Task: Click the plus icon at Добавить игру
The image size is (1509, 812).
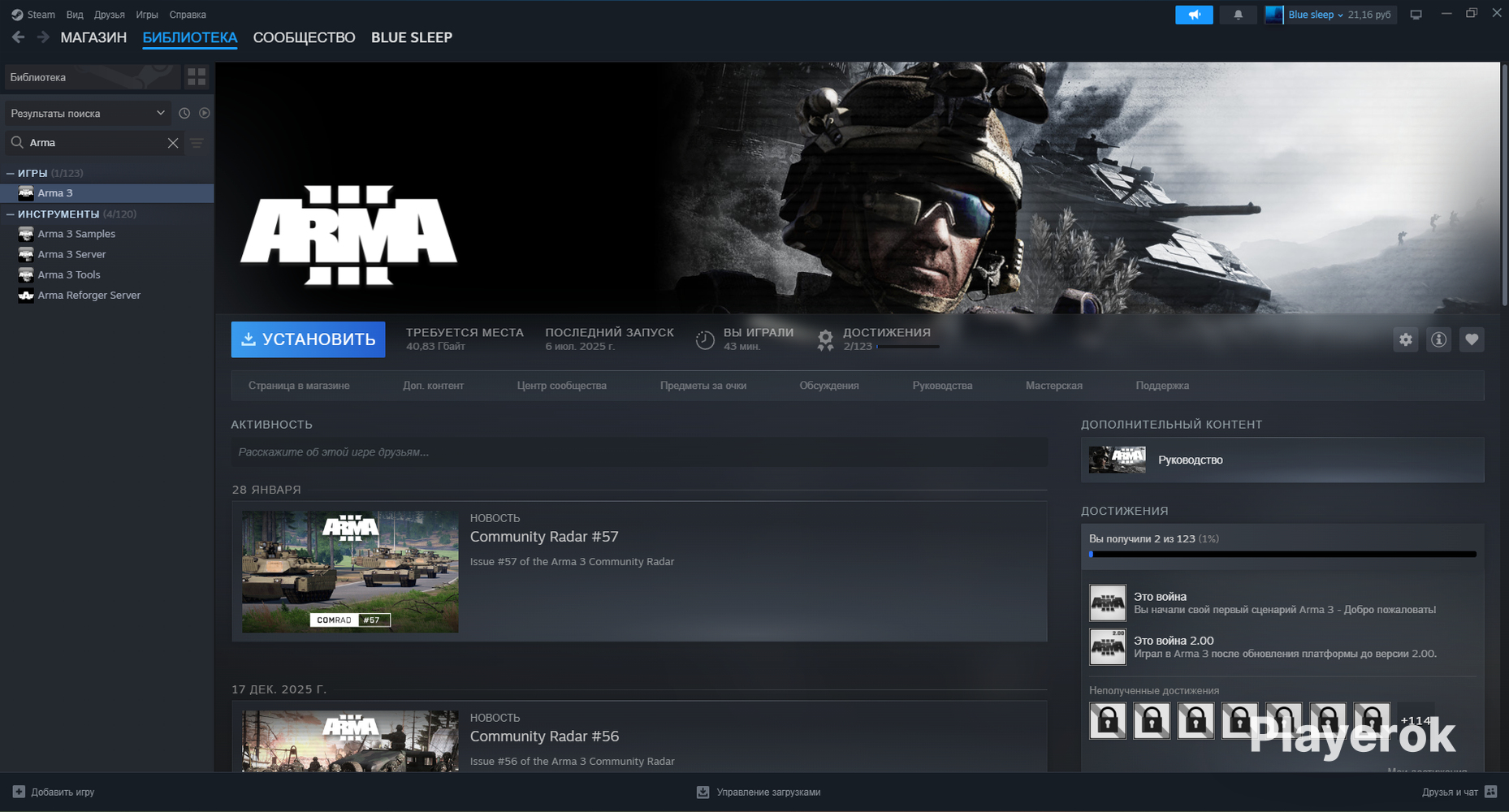Action: 19,792
